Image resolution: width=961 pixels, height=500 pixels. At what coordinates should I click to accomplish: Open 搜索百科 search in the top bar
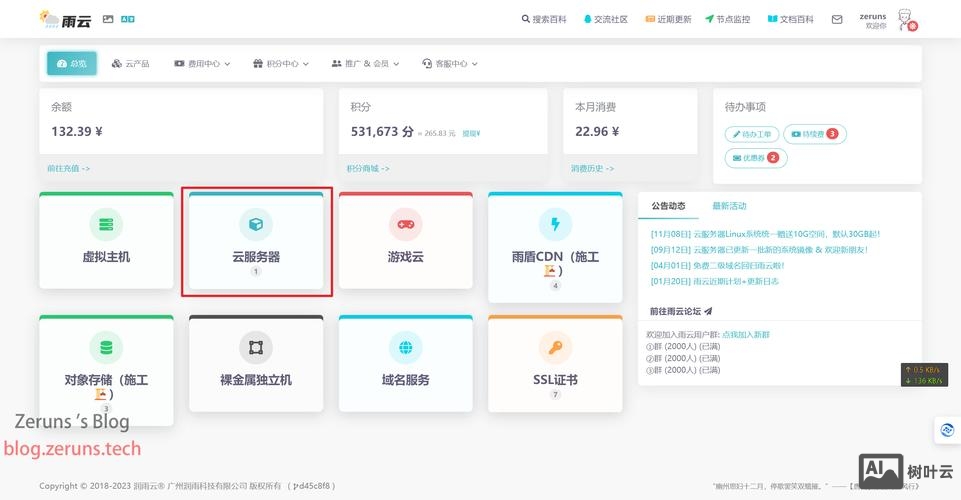[544, 19]
